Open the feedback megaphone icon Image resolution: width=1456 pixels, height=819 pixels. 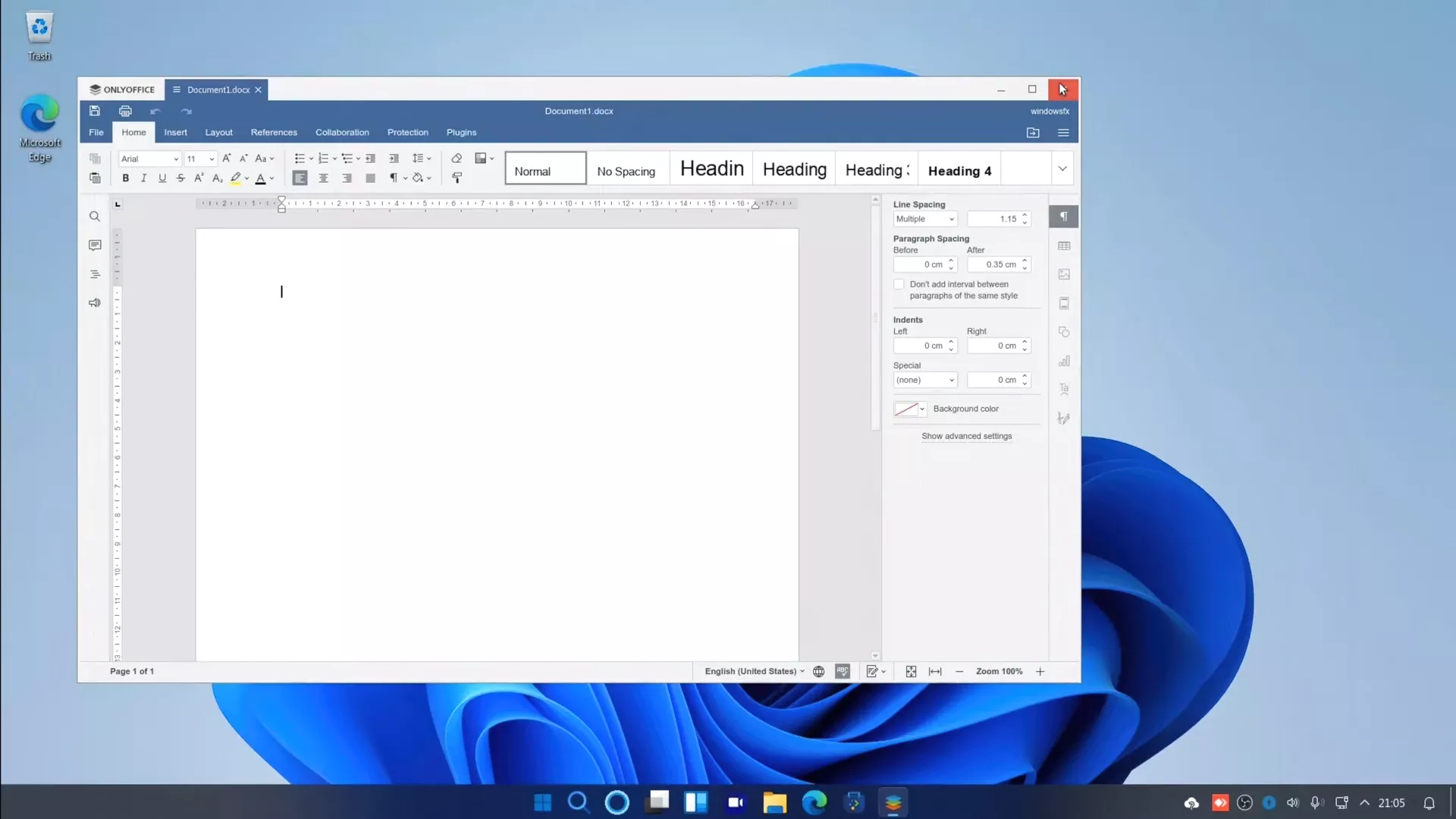(x=95, y=303)
